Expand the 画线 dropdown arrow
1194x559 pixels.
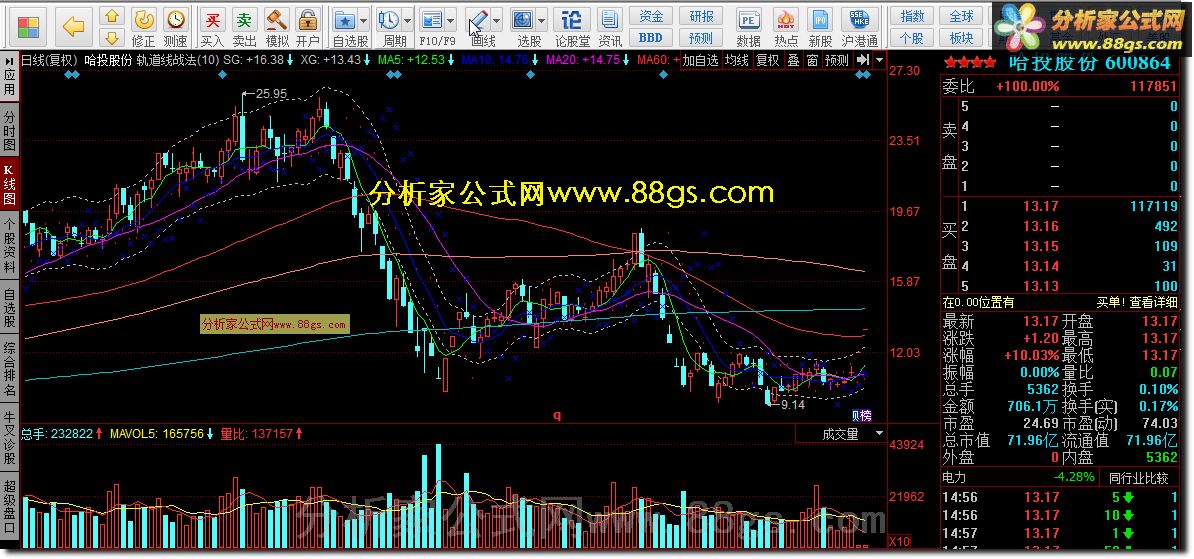(497, 20)
